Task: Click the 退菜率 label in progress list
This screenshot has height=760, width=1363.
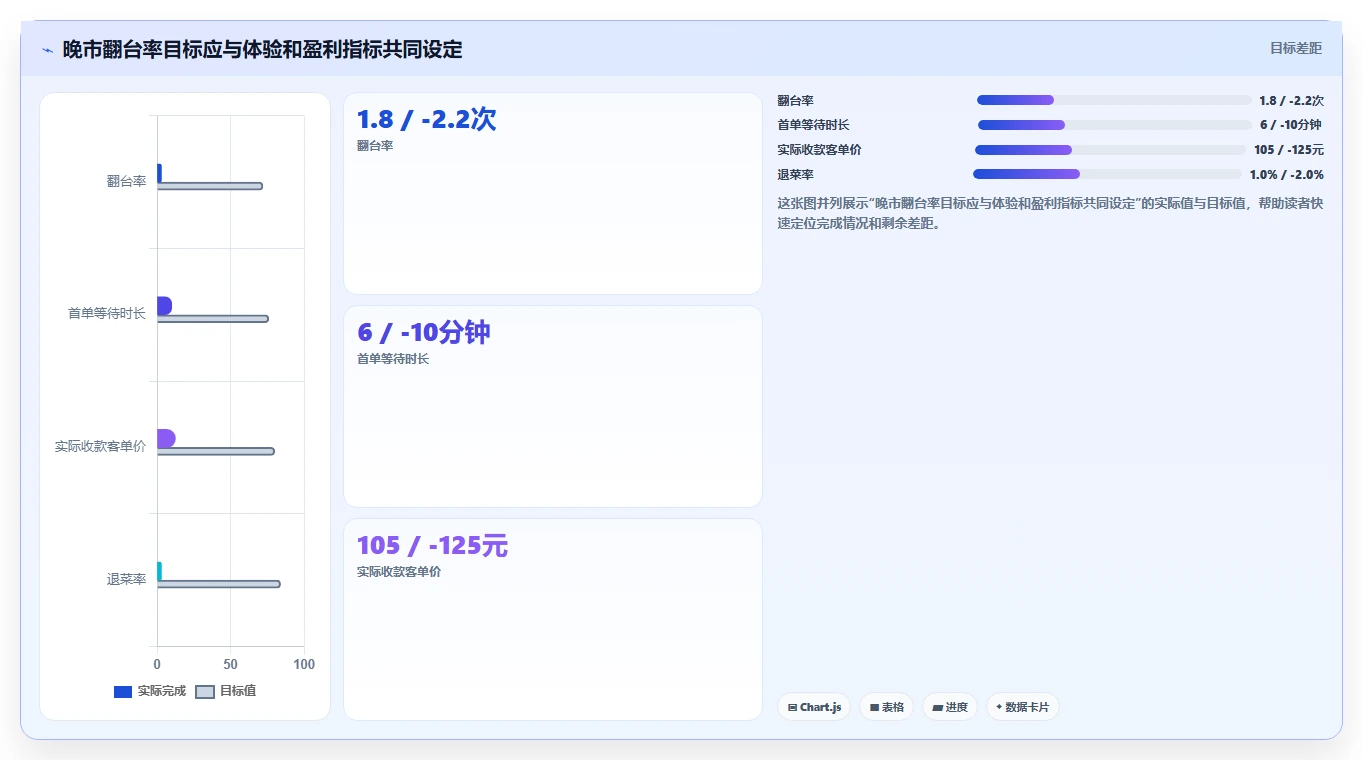Action: [x=795, y=174]
